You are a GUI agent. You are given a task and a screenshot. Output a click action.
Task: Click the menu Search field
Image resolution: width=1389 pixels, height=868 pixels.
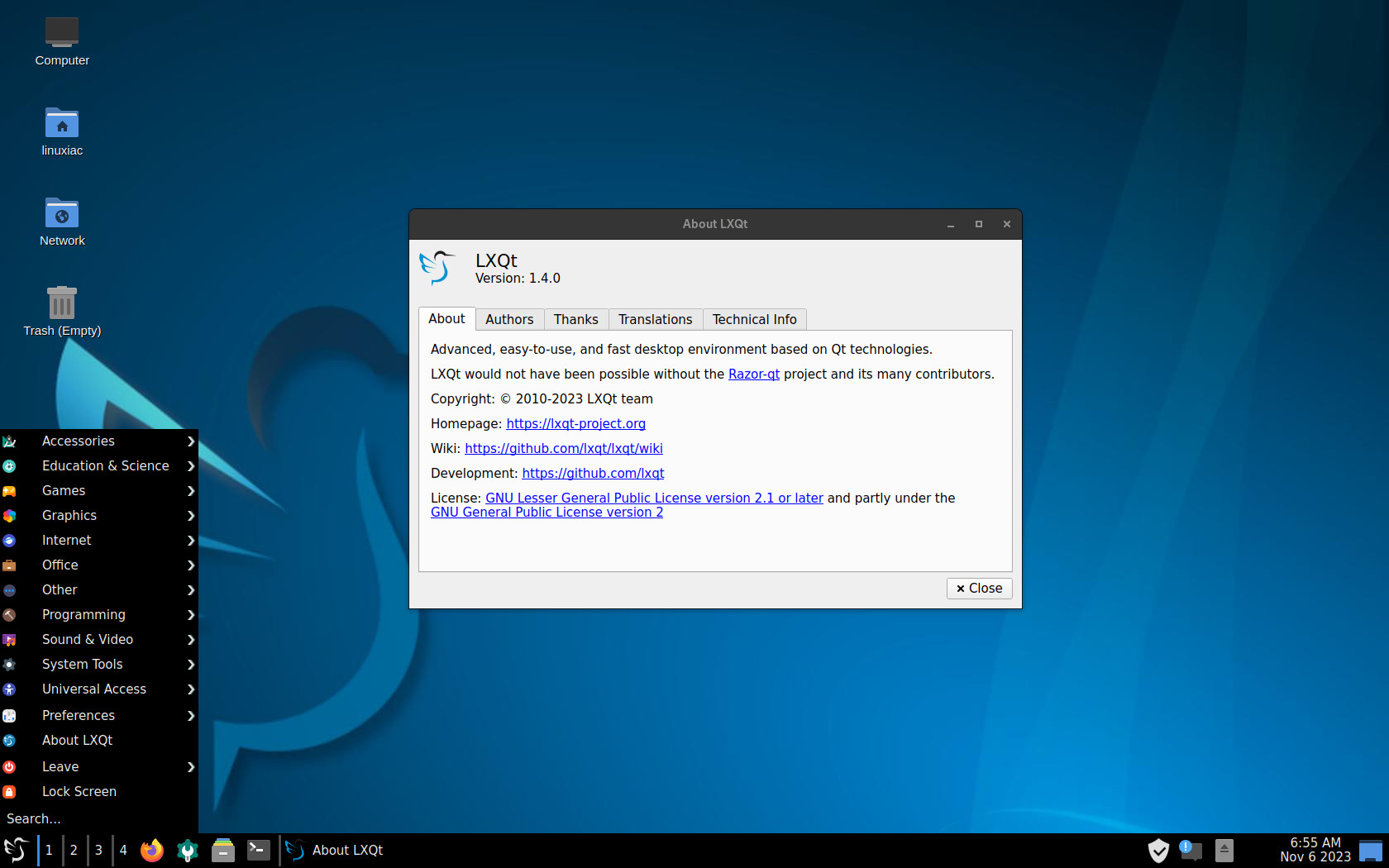pos(99,819)
